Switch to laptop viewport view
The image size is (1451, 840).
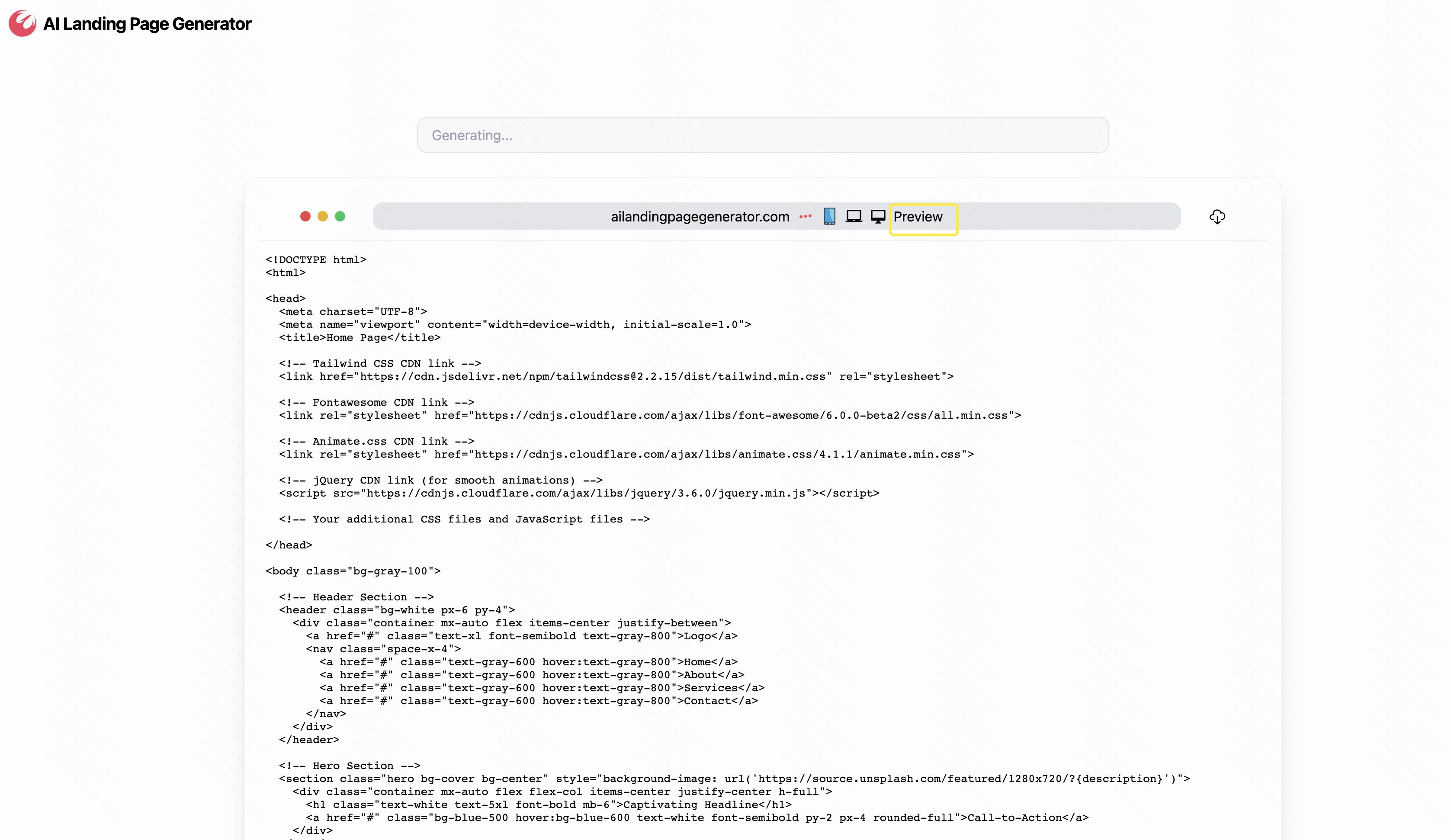[853, 216]
